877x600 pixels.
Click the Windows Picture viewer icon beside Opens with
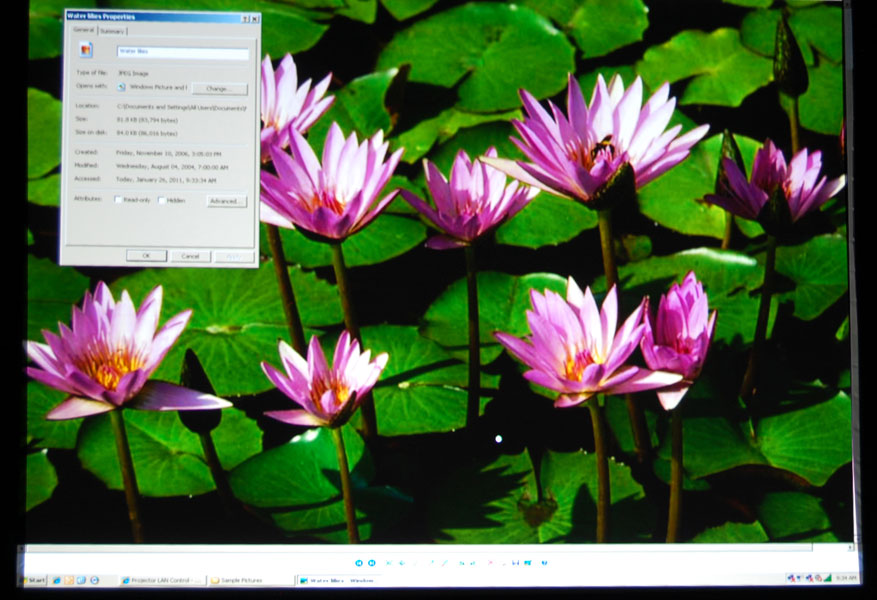121,88
